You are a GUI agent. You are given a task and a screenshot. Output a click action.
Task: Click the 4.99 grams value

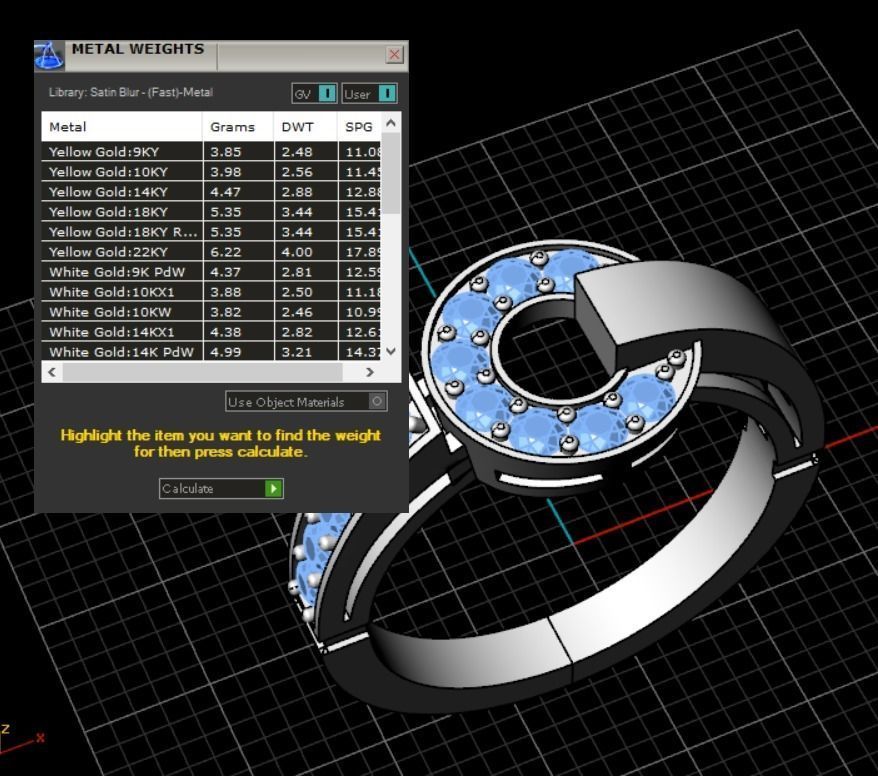[226, 352]
